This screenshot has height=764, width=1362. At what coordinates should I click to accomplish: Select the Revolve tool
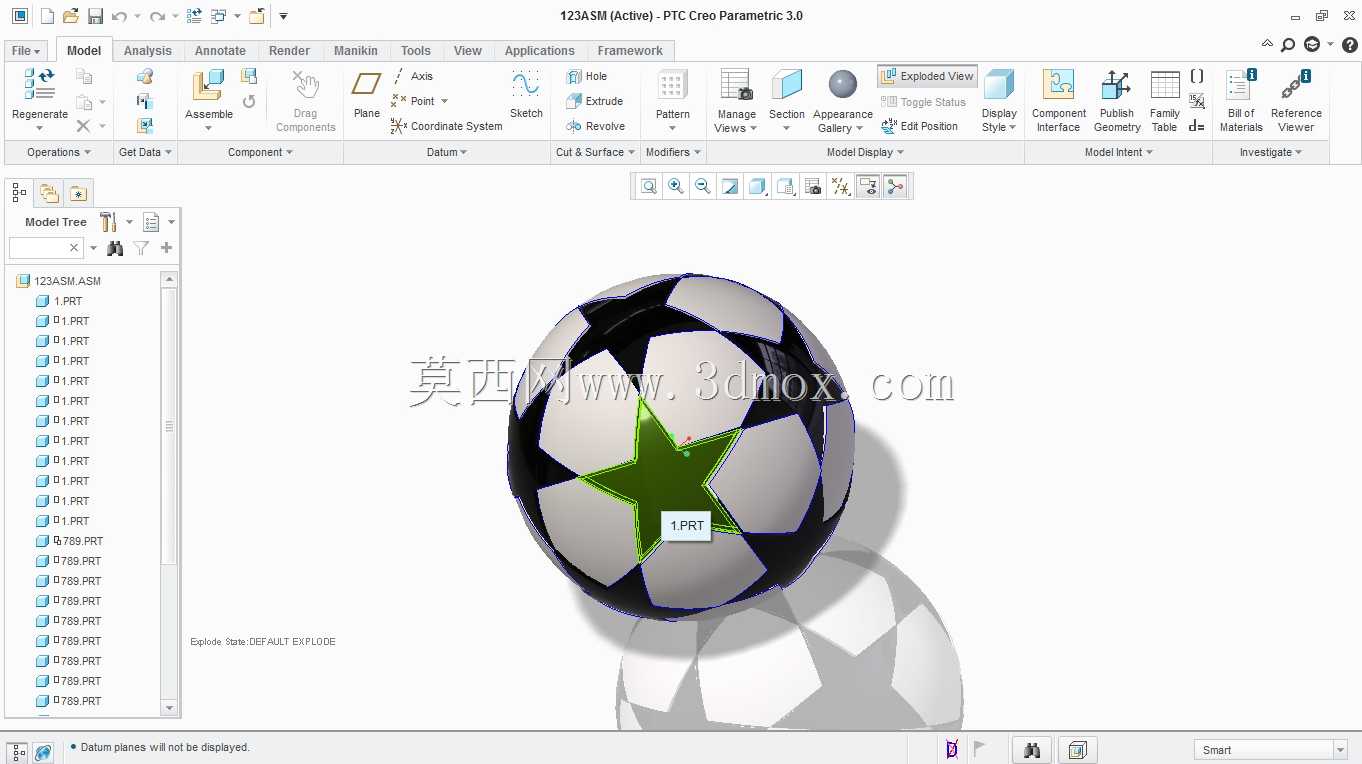coord(595,126)
